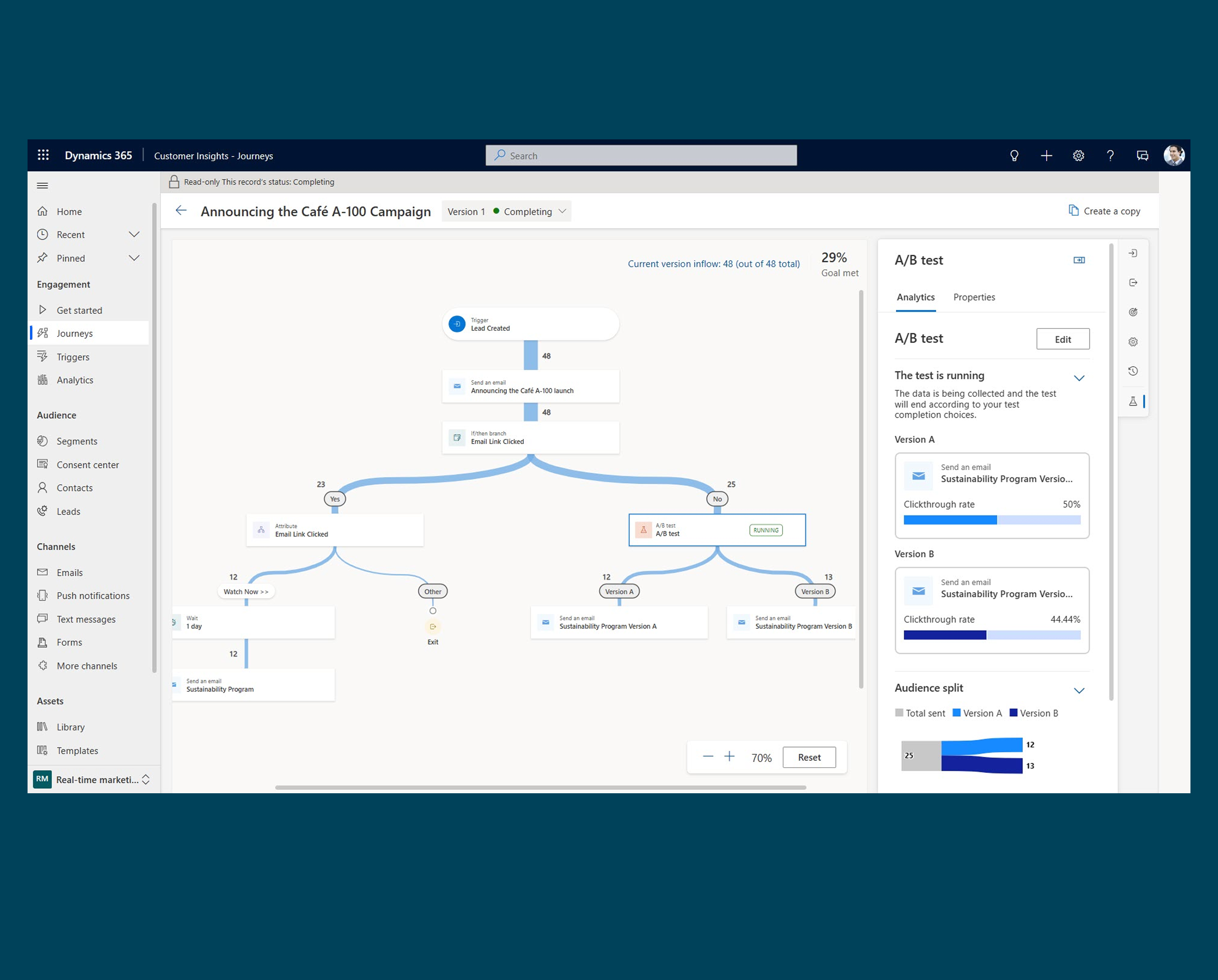Open the app launcher waffle icon
1218x980 pixels.
click(43, 155)
